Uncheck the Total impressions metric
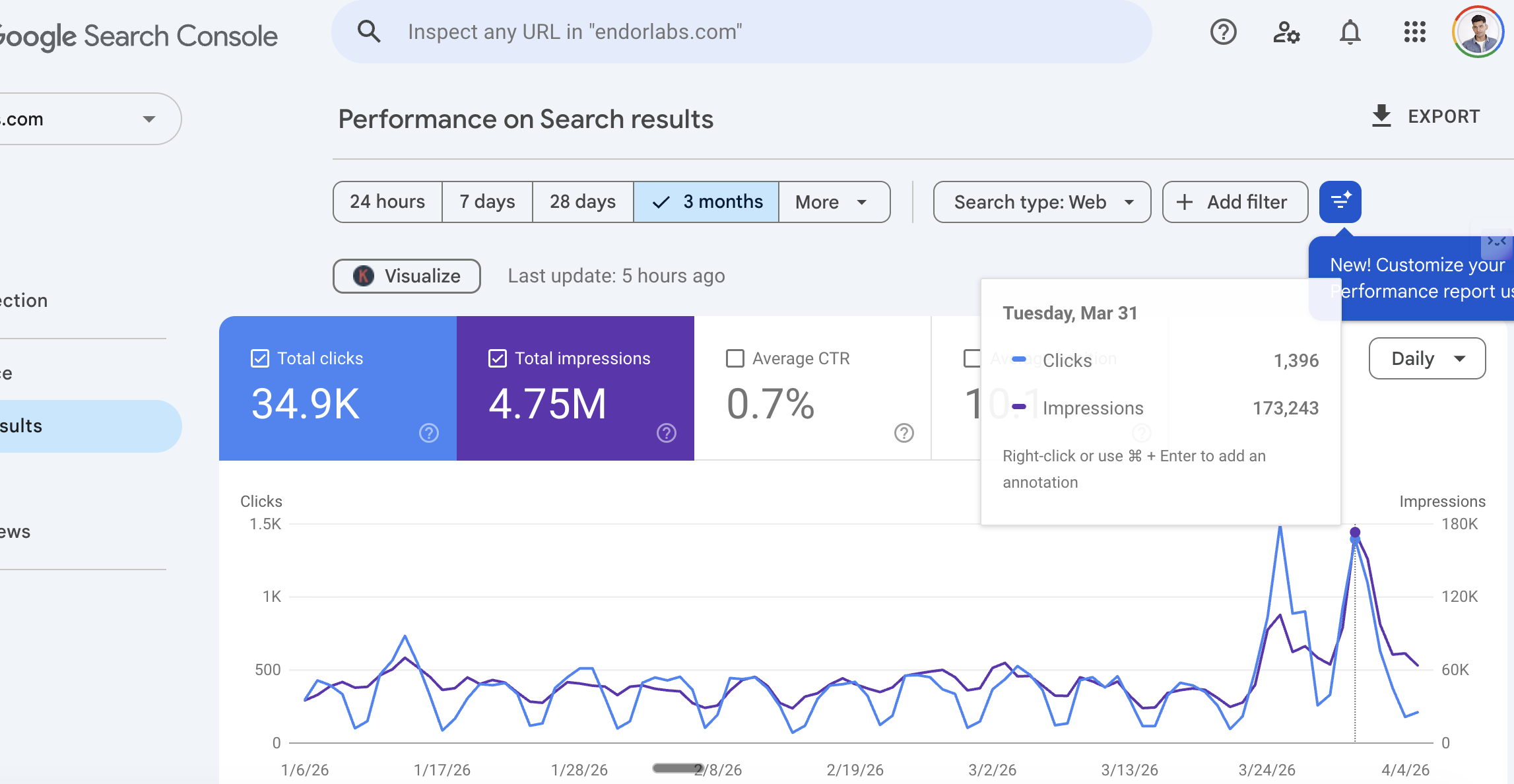This screenshot has height=784, width=1514. [498, 358]
